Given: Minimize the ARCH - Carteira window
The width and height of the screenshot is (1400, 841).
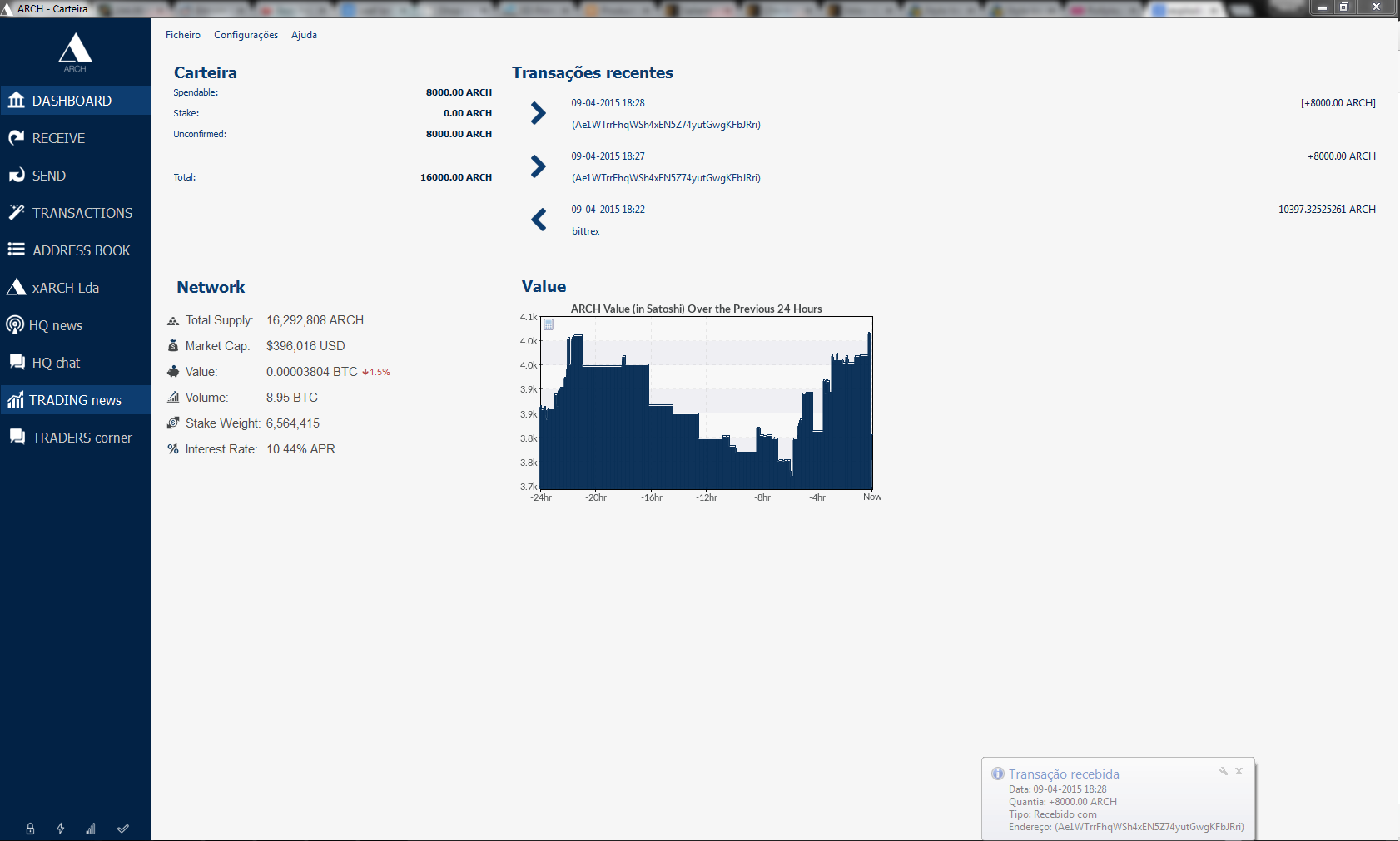Looking at the screenshot, I should pos(1322,7).
